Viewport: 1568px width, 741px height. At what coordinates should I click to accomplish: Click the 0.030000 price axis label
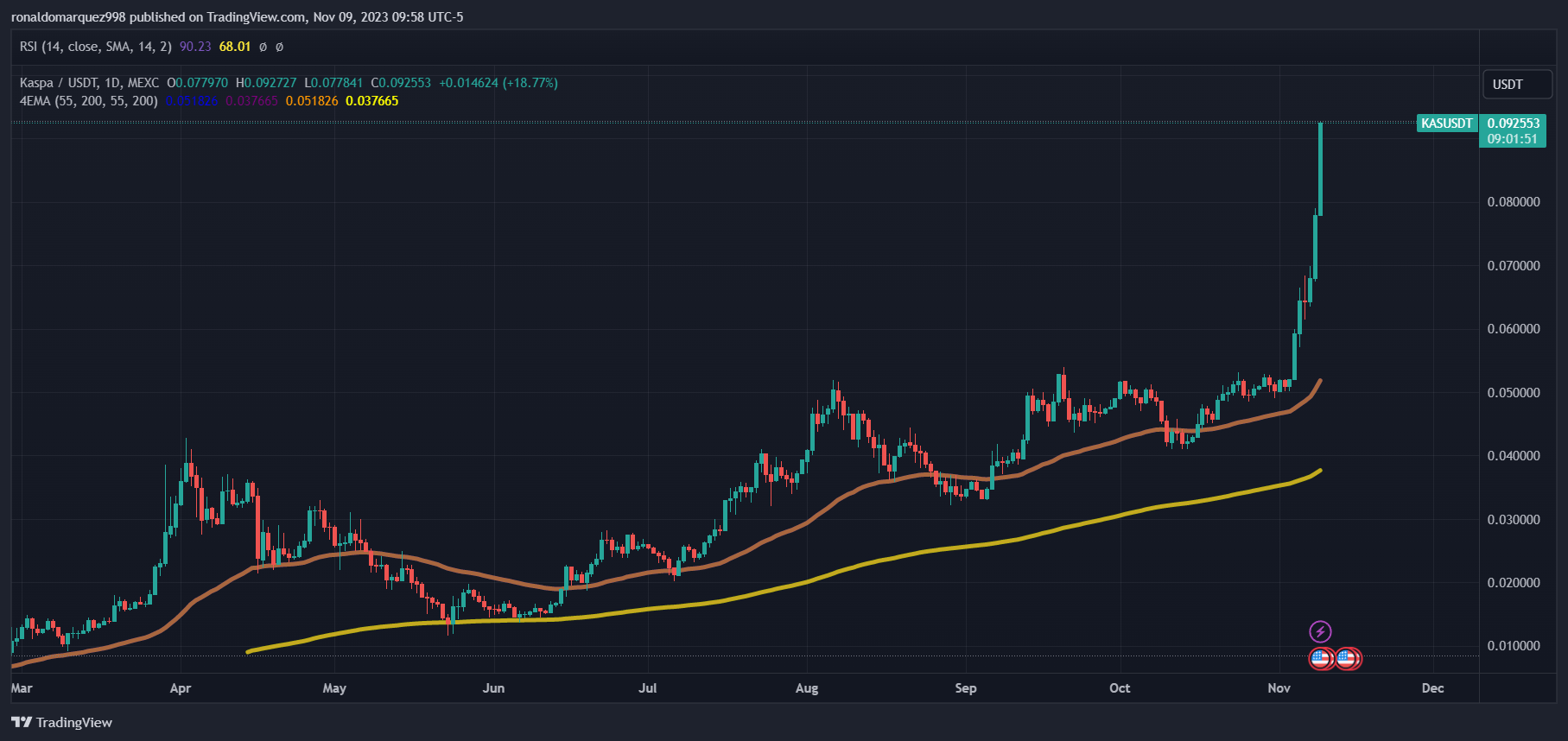coord(1514,520)
